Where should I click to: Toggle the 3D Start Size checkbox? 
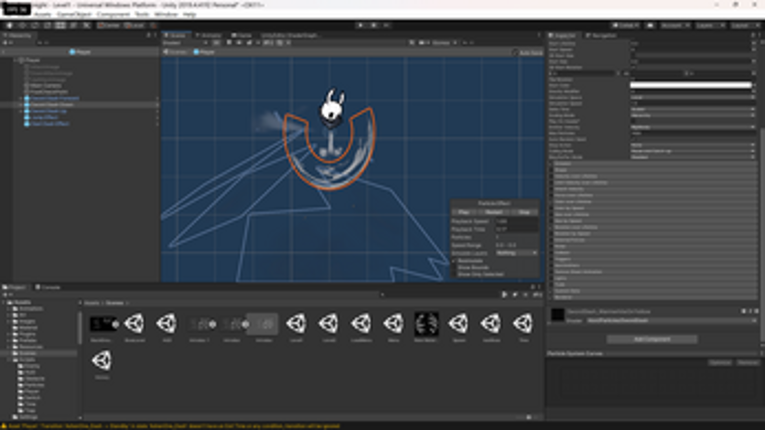tap(633, 56)
